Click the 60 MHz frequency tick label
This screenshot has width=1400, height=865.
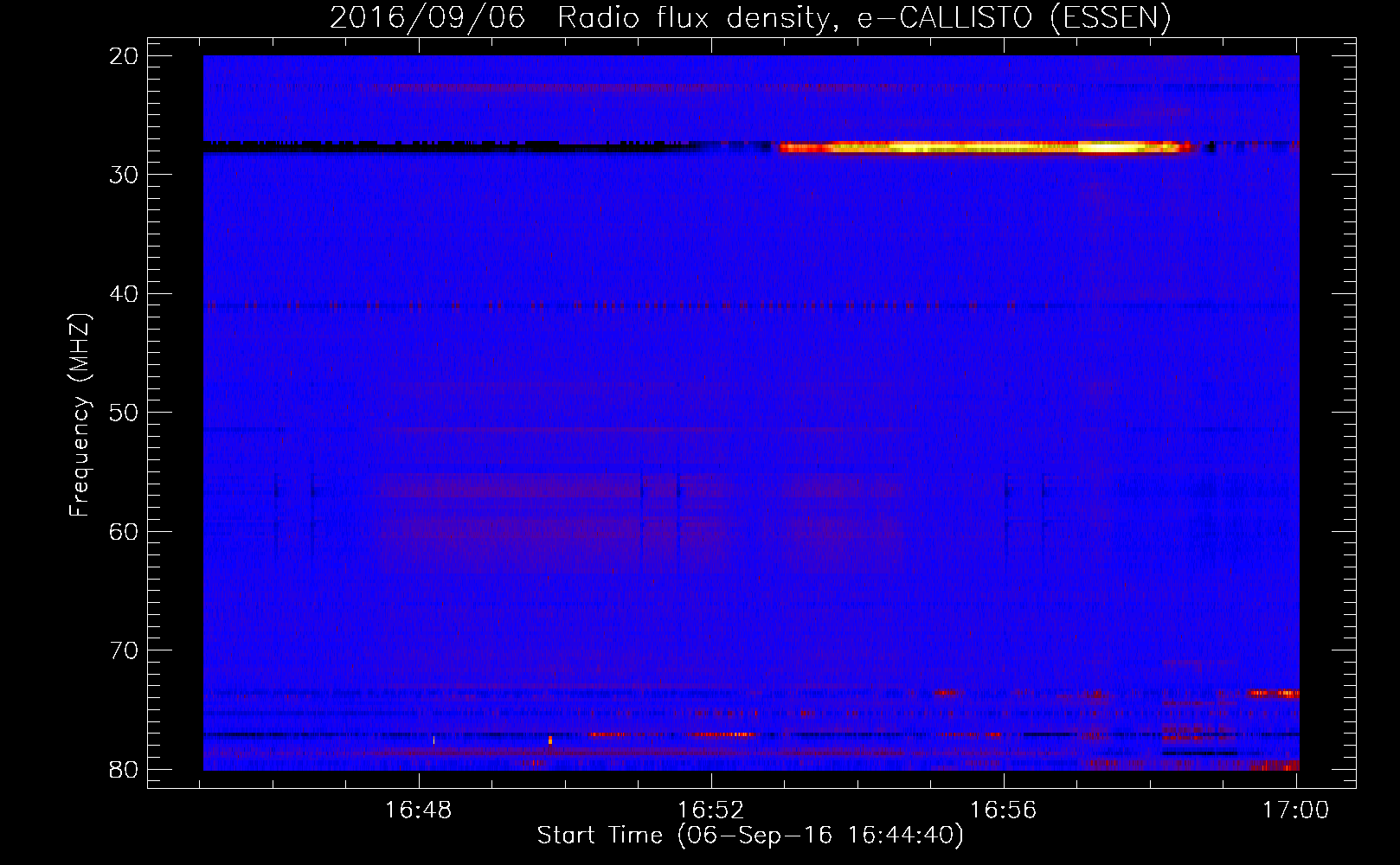click(x=124, y=531)
